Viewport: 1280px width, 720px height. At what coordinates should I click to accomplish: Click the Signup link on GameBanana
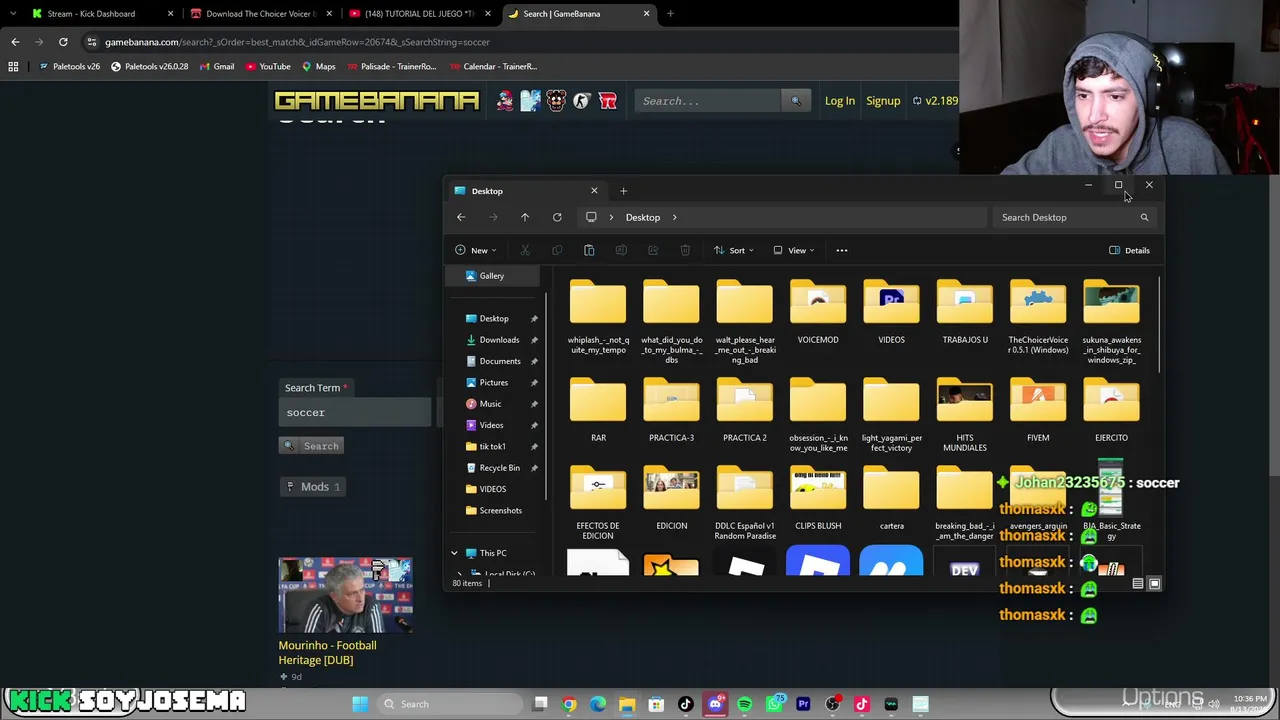pos(883,101)
